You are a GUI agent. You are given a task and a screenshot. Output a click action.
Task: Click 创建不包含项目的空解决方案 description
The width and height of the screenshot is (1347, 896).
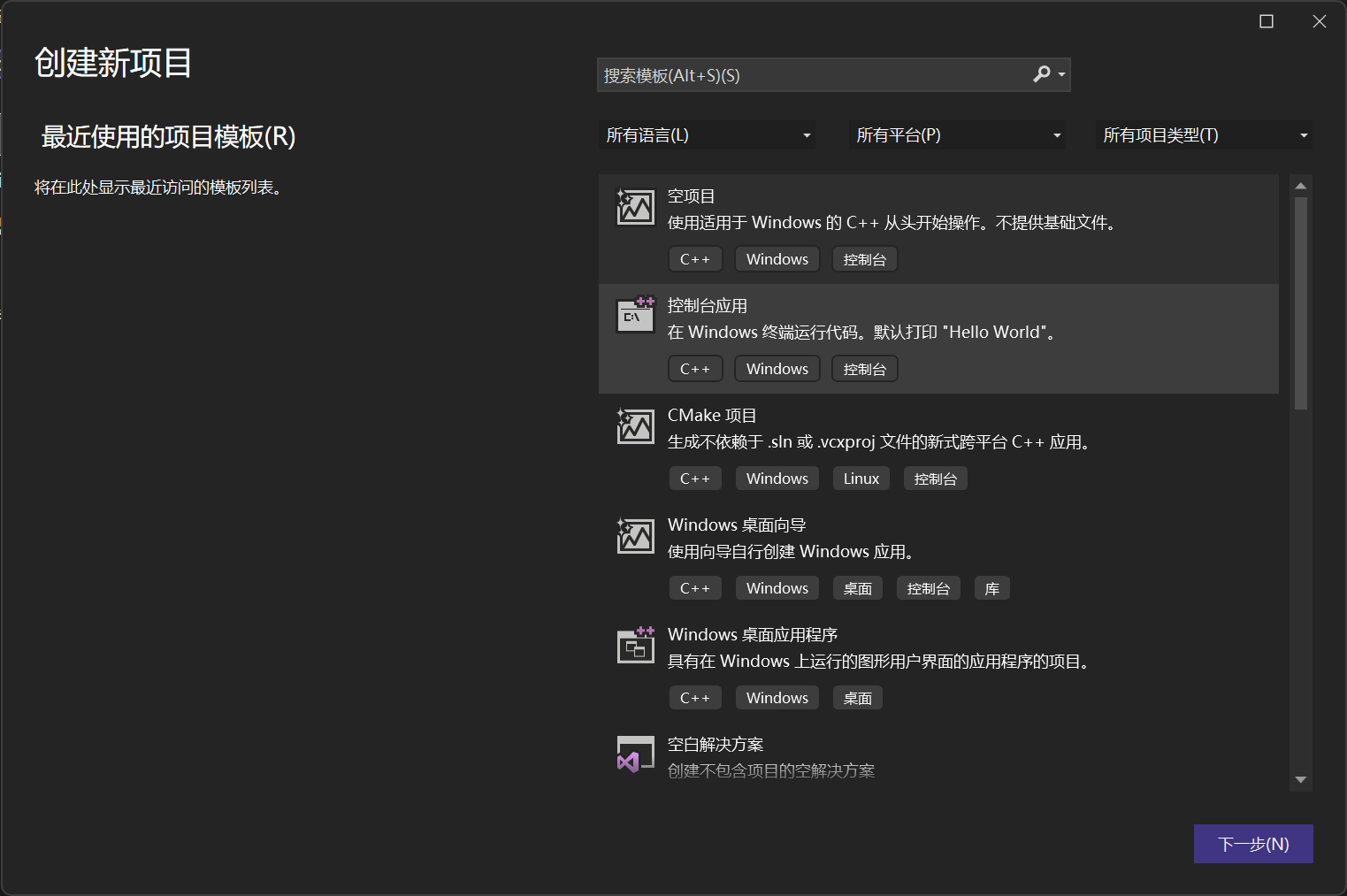(771, 771)
